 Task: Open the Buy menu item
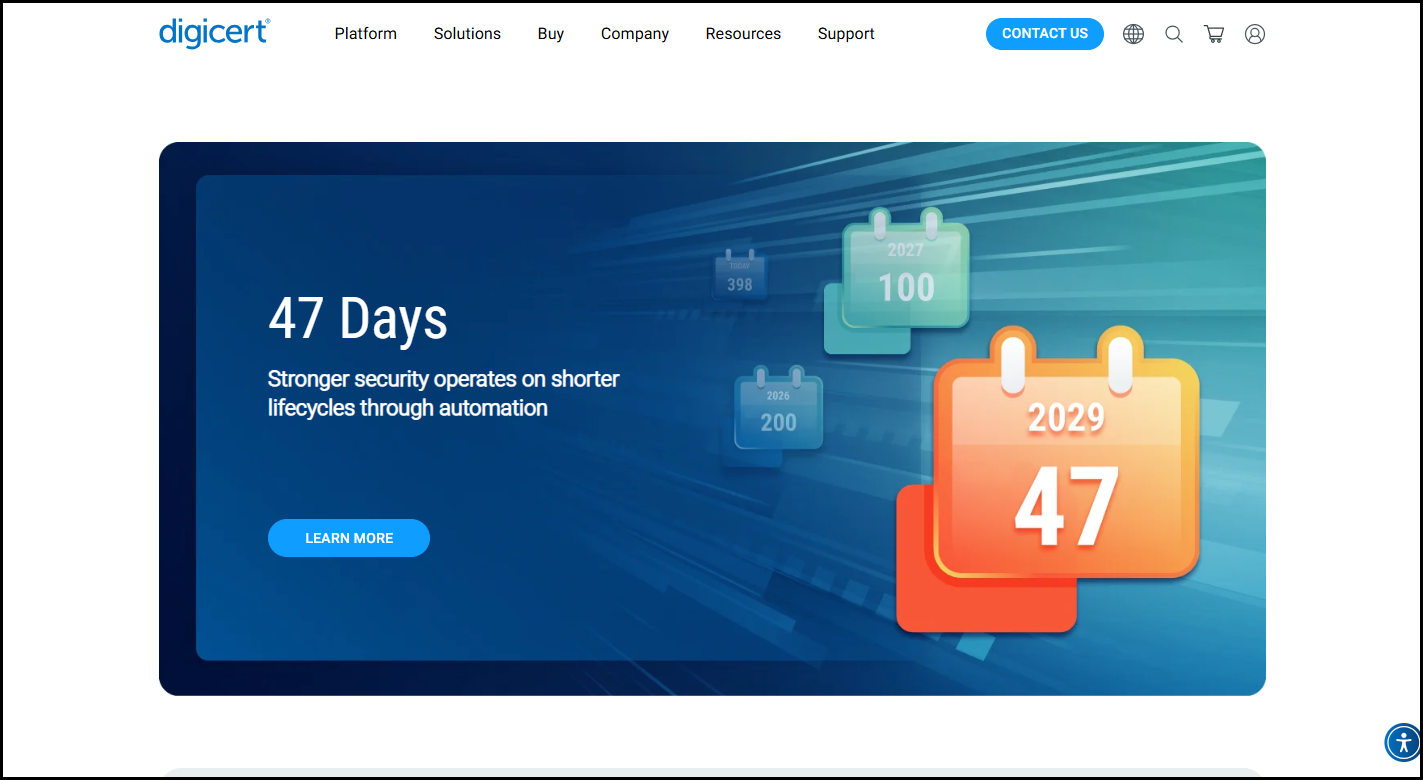click(550, 33)
